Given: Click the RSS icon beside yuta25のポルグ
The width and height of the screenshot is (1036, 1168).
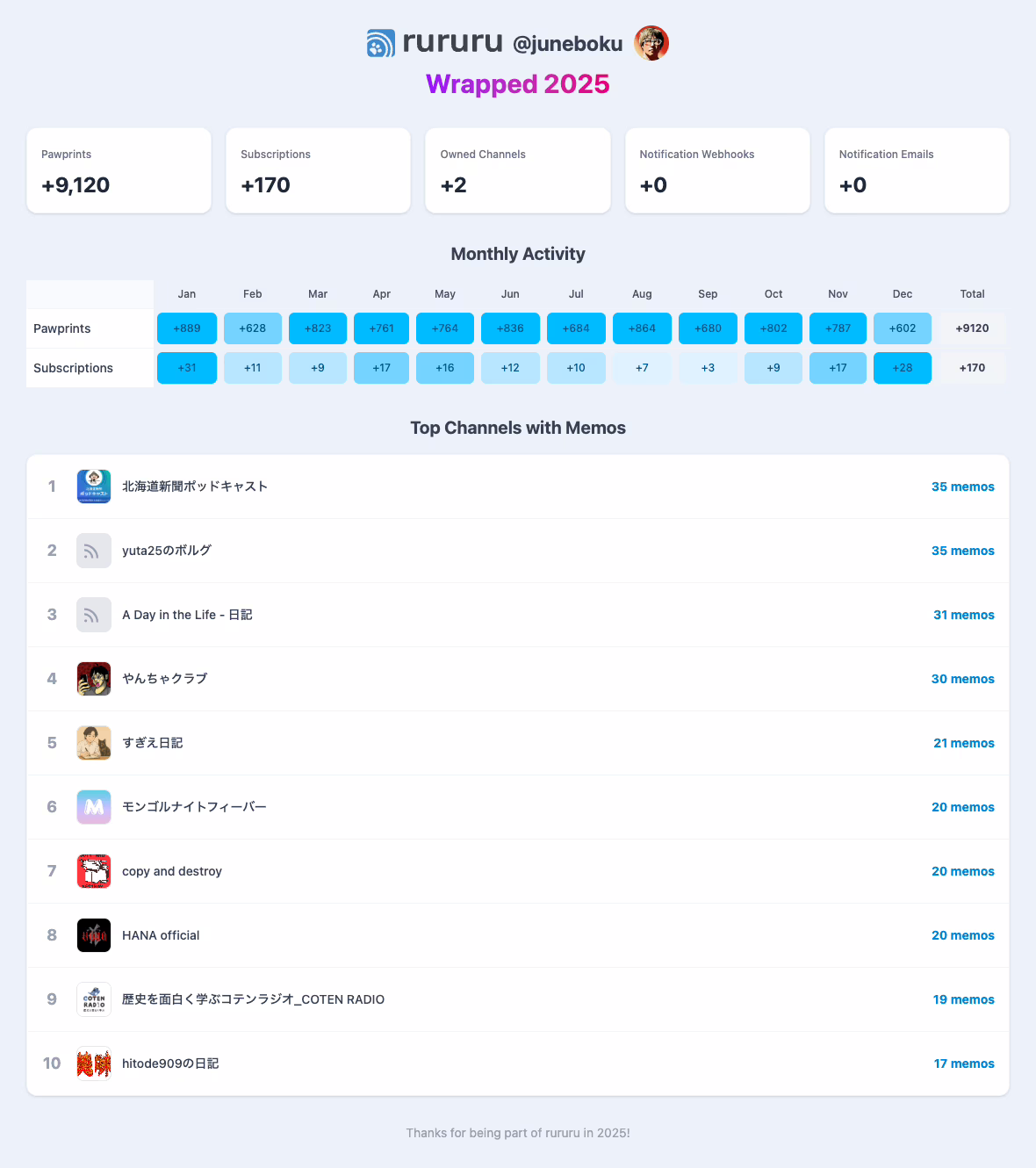Looking at the screenshot, I should coord(94,551).
